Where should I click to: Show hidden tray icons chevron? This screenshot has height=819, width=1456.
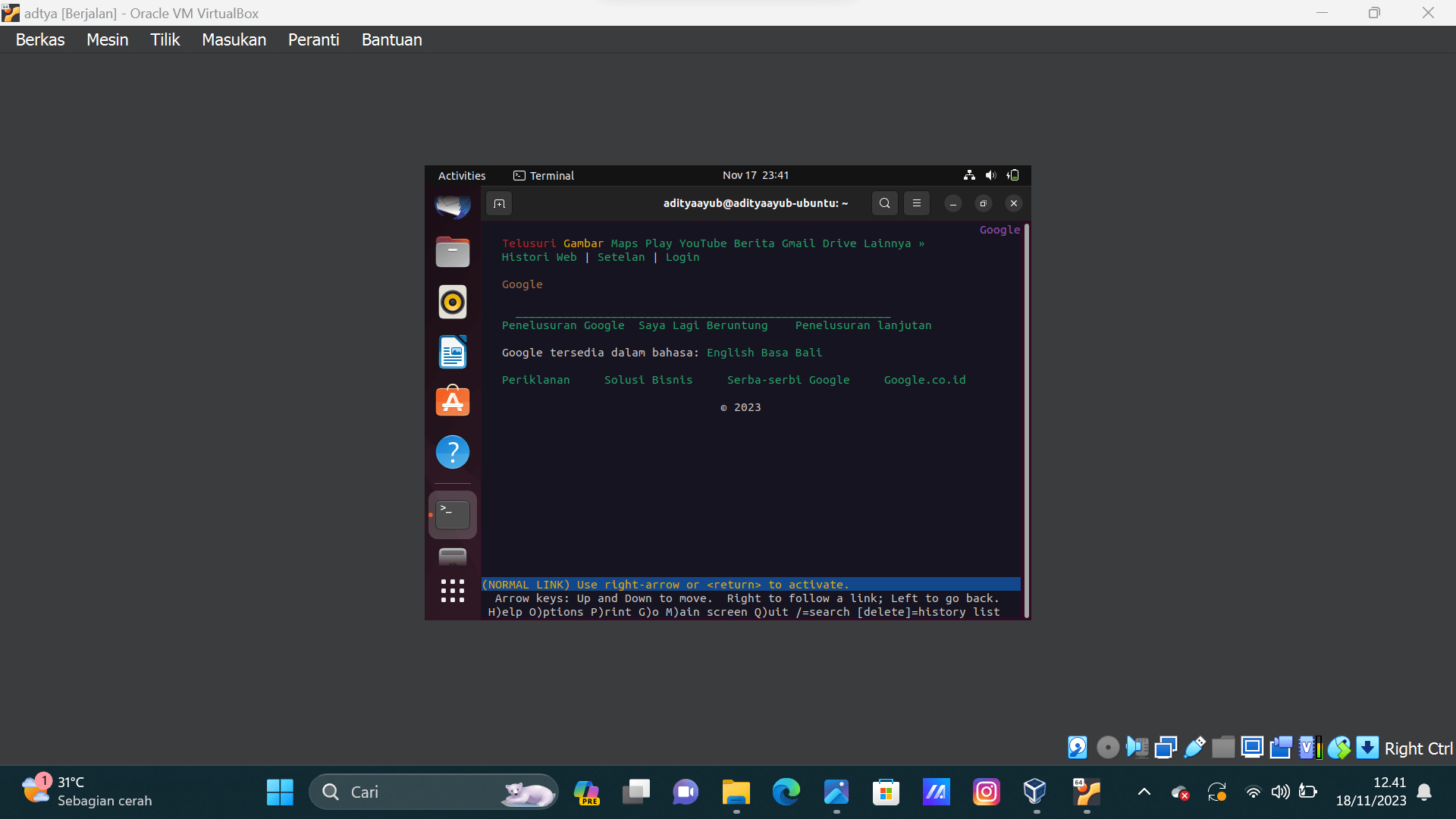(x=1144, y=792)
